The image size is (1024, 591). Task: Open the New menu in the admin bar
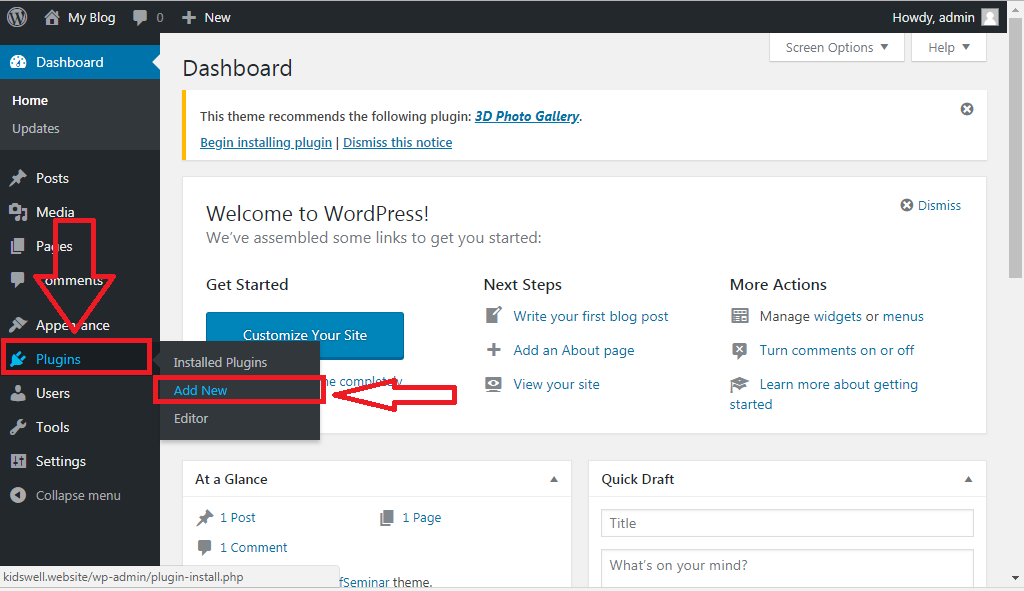pos(205,16)
